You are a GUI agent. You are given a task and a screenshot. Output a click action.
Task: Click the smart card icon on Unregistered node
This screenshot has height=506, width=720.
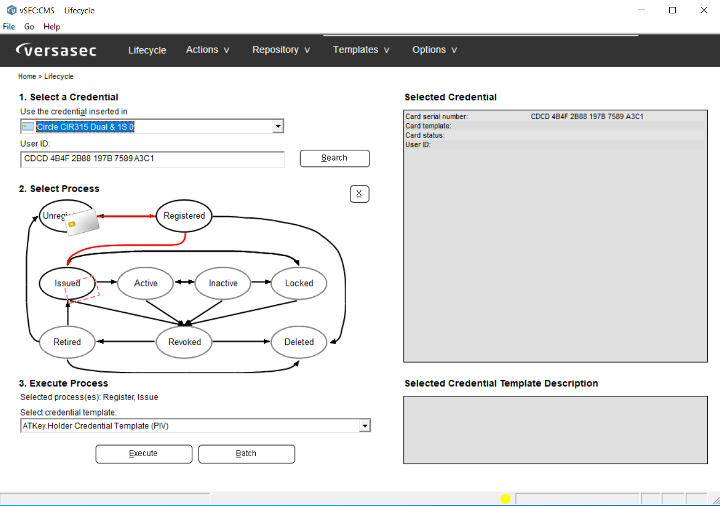point(82,222)
